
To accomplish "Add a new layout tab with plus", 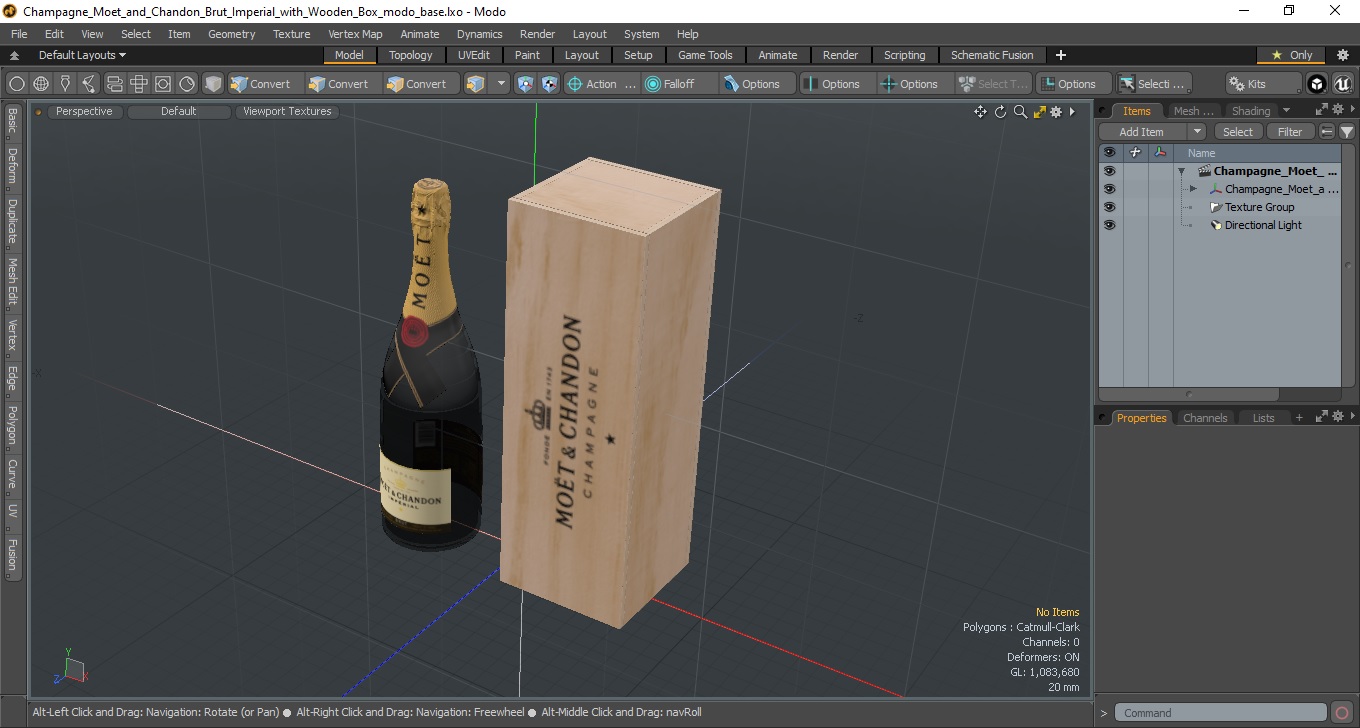I will (x=1061, y=55).
